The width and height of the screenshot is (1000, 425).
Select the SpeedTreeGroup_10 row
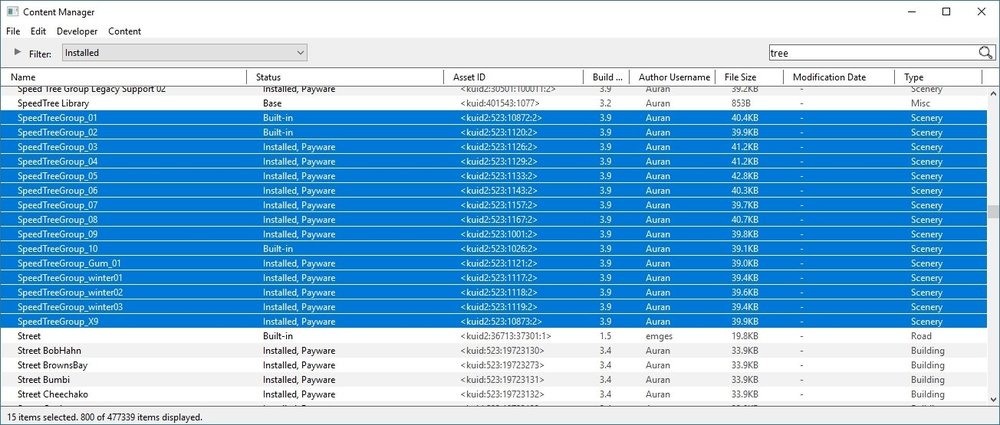click(494, 249)
